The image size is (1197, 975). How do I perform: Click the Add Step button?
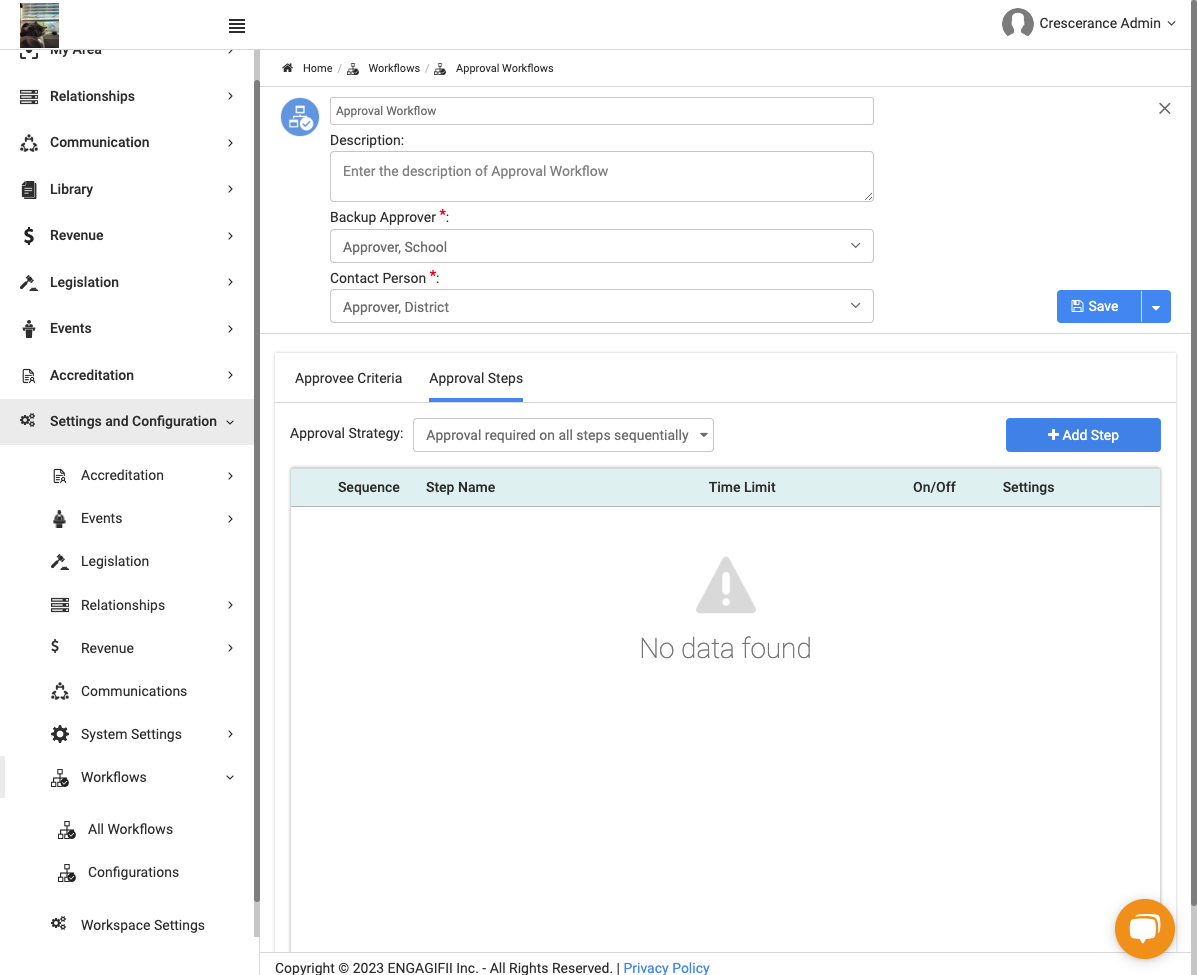[1083, 435]
